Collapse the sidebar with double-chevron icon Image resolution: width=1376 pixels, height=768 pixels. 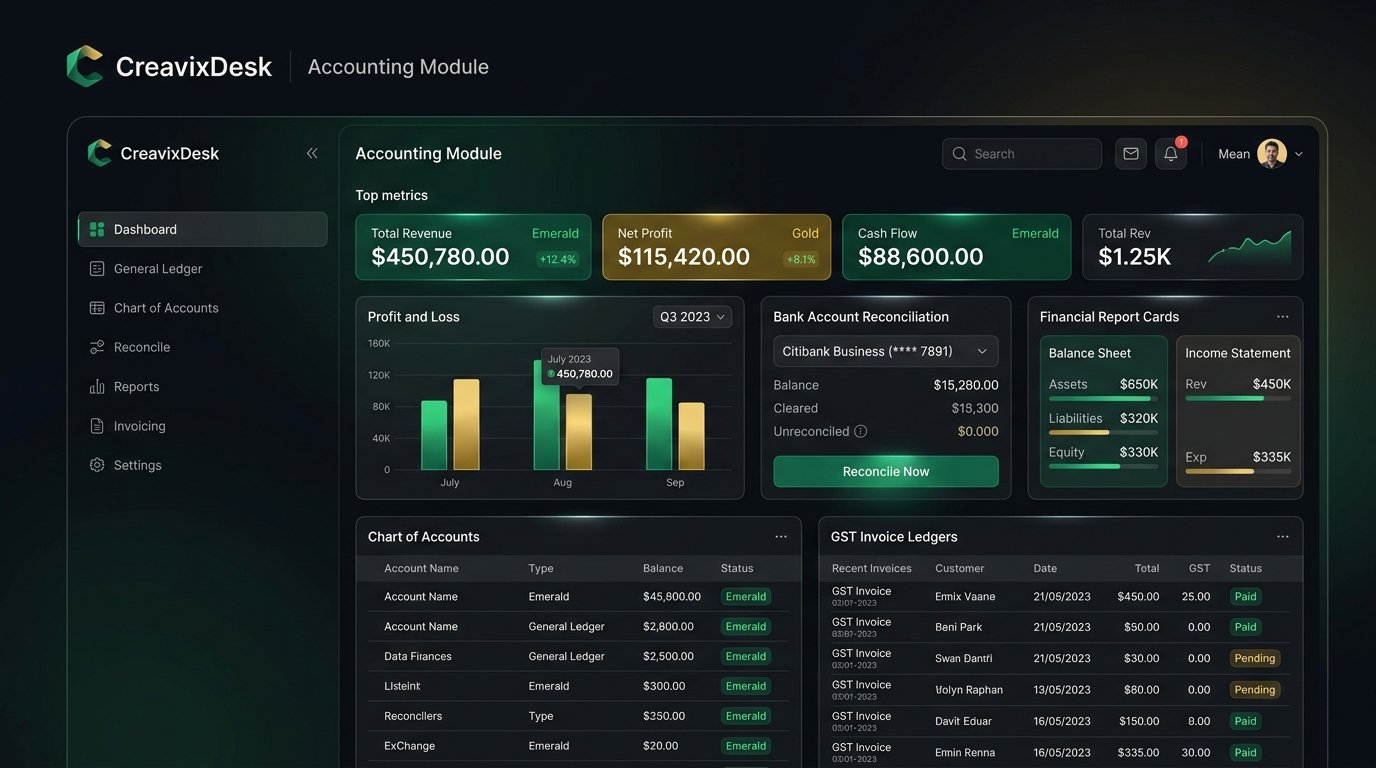(312, 153)
